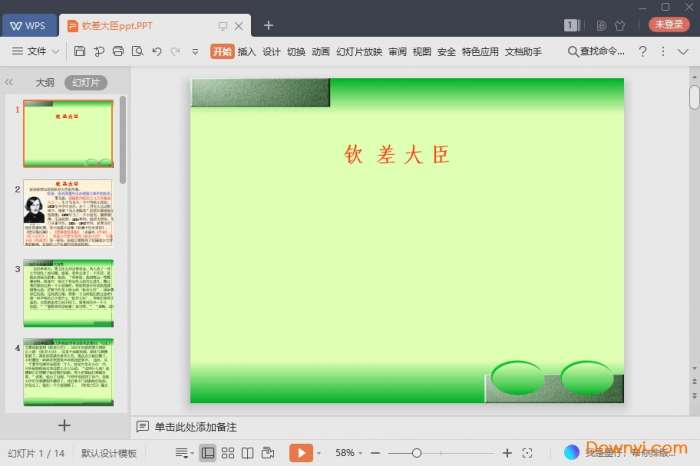Click the 钦差大臣 title text on slide
This screenshot has width=700, height=466.
pos(397,154)
